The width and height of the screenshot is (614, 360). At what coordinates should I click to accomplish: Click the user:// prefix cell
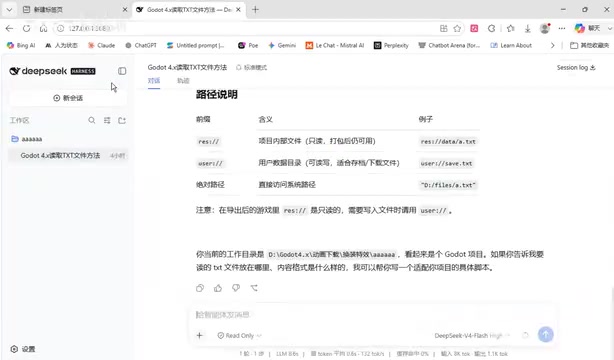point(210,163)
